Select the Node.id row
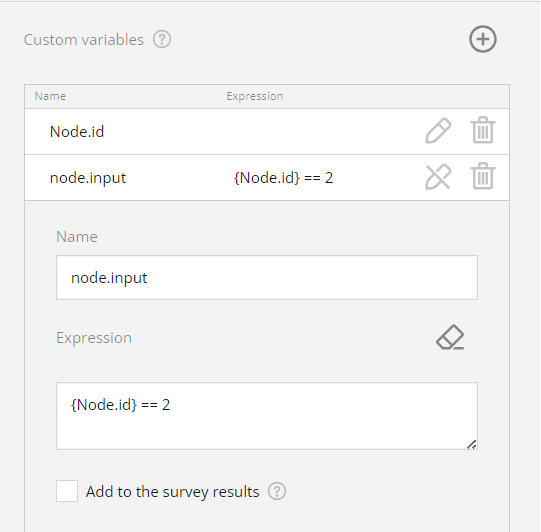The width and height of the screenshot is (541, 532). (x=267, y=131)
